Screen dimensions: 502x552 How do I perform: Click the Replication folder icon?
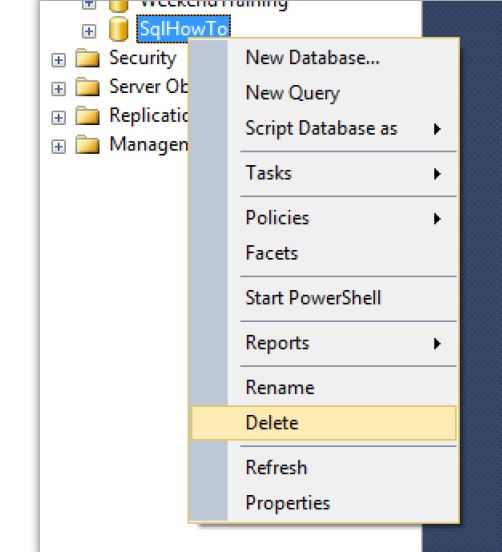[x=87, y=116]
